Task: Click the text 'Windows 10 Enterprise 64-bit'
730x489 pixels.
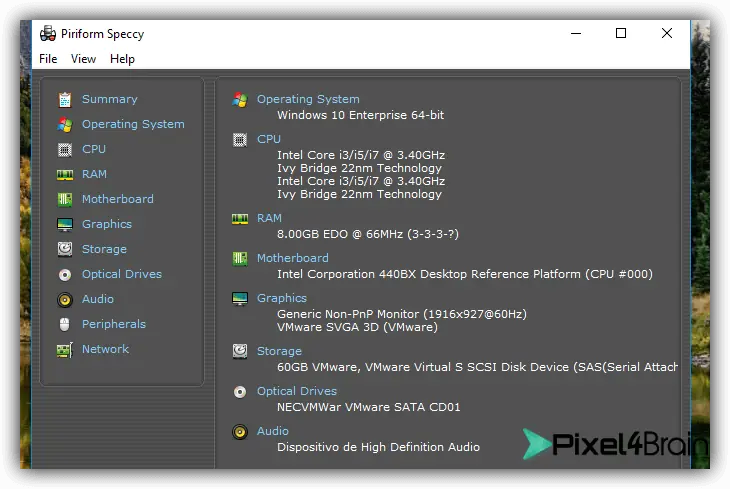Action: tap(360, 115)
